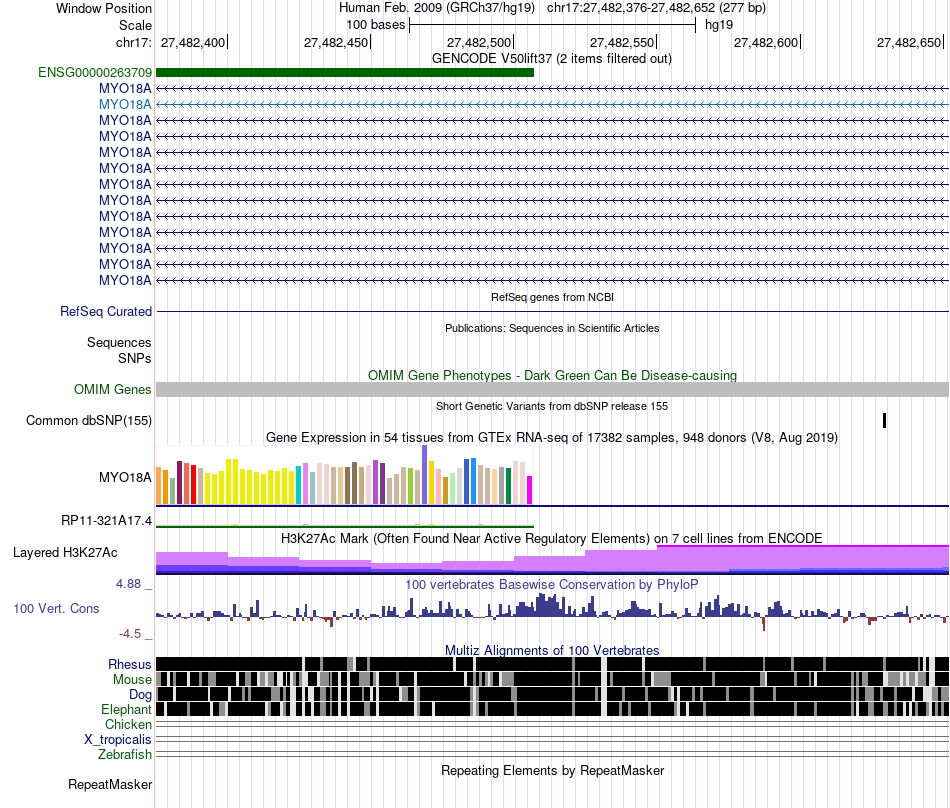Select the Zebrafish alignment row label

point(124,755)
